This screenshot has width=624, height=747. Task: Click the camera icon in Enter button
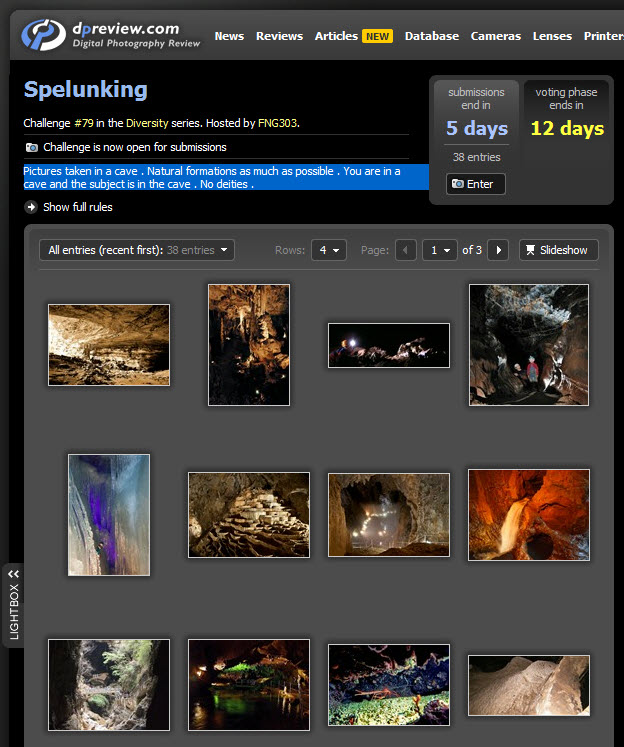(x=457, y=184)
